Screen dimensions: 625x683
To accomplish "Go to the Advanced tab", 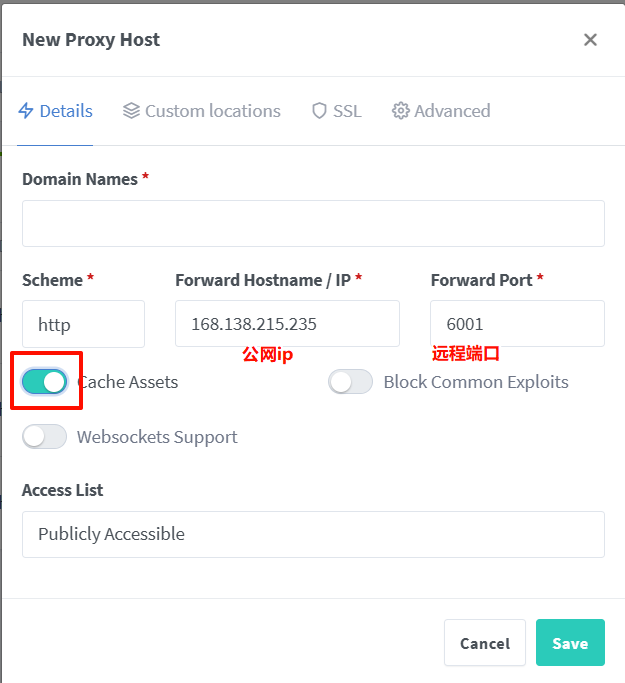I will tap(441, 111).
